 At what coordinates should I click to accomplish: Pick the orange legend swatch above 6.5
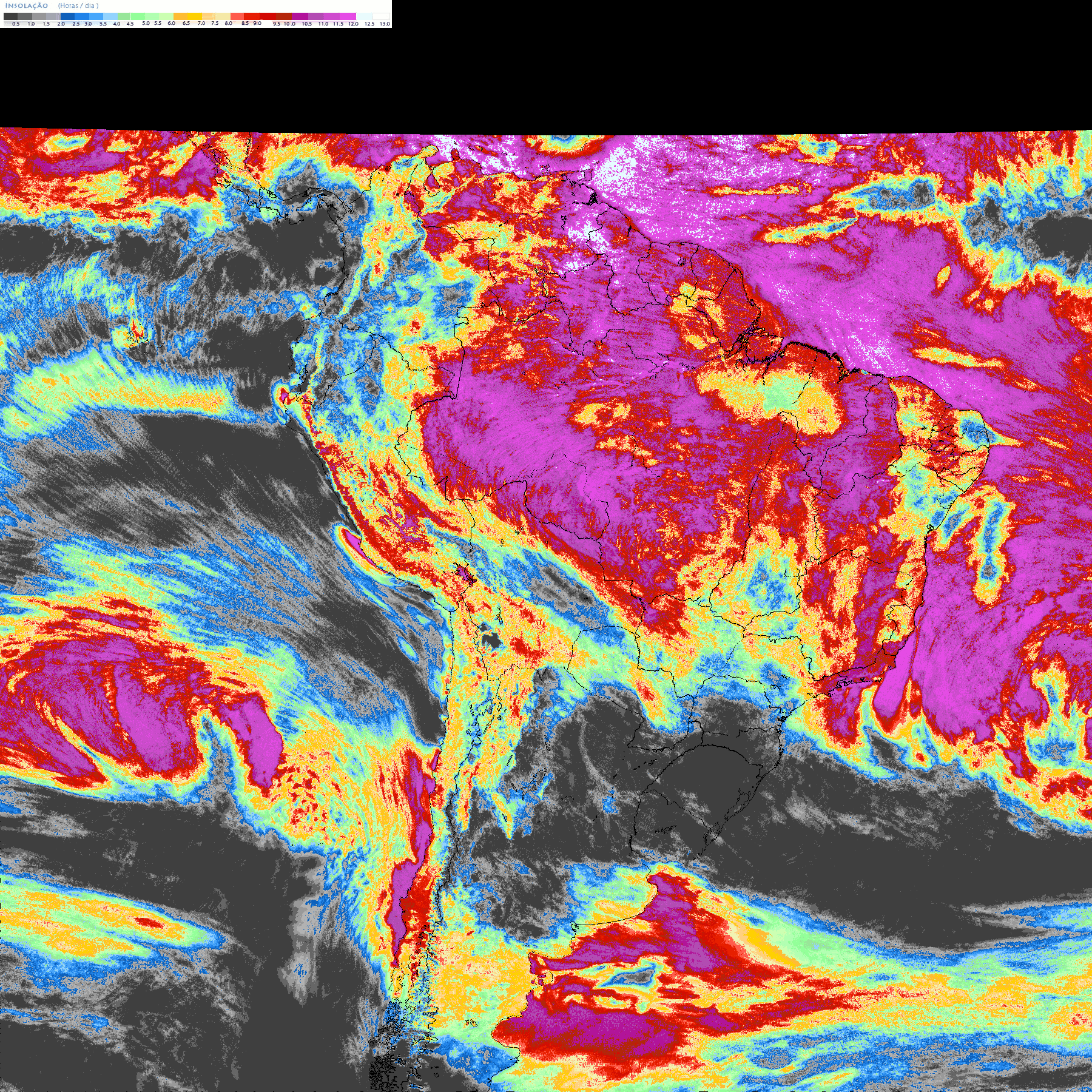[x=180, y=16]
